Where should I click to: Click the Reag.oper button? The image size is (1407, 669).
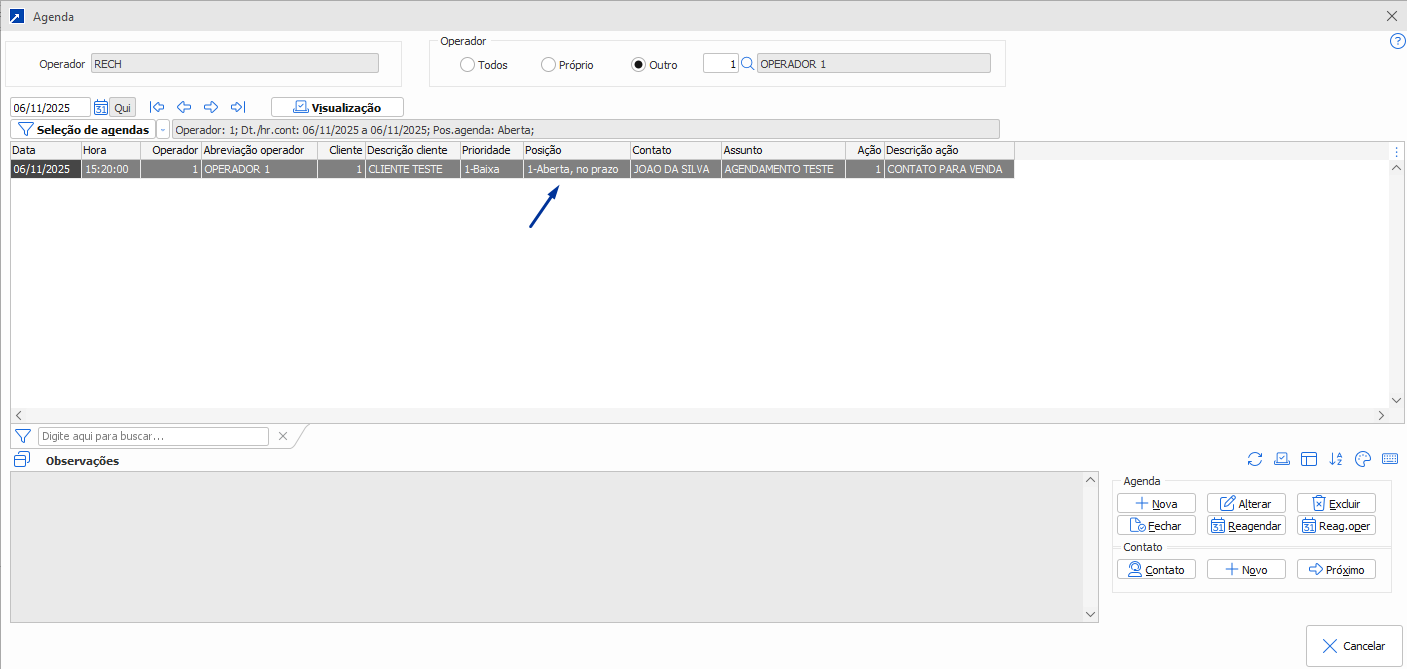(x=1336, y=525)
